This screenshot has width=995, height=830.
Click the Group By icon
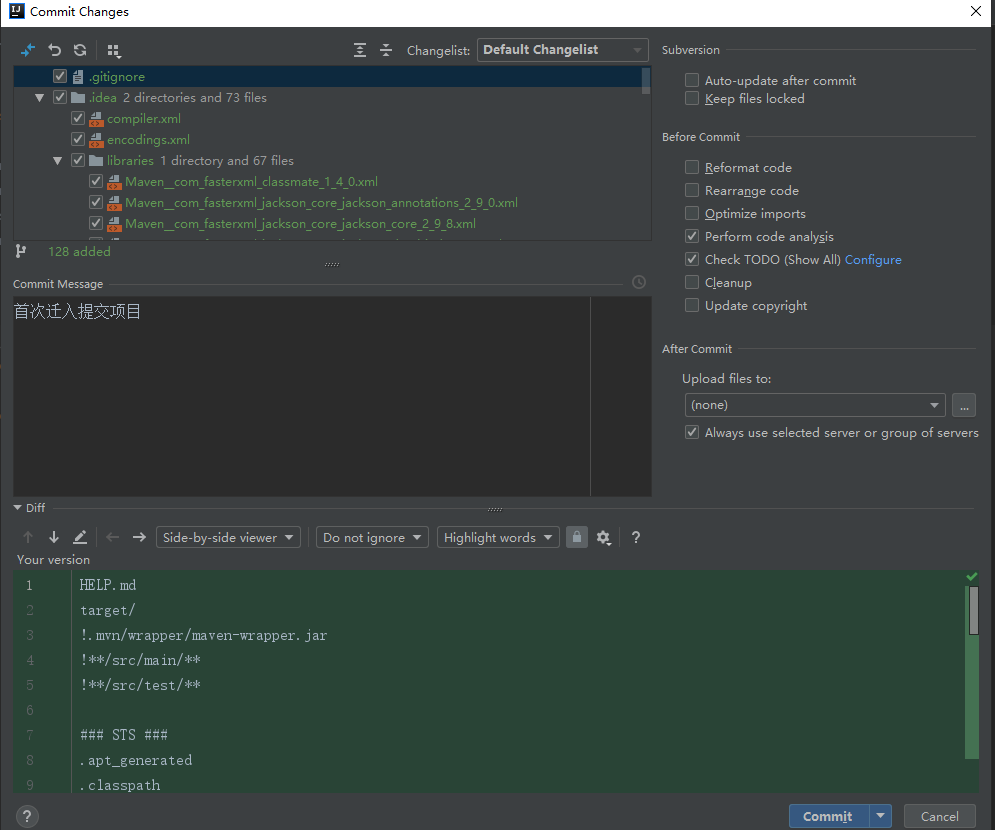[114, 50]
